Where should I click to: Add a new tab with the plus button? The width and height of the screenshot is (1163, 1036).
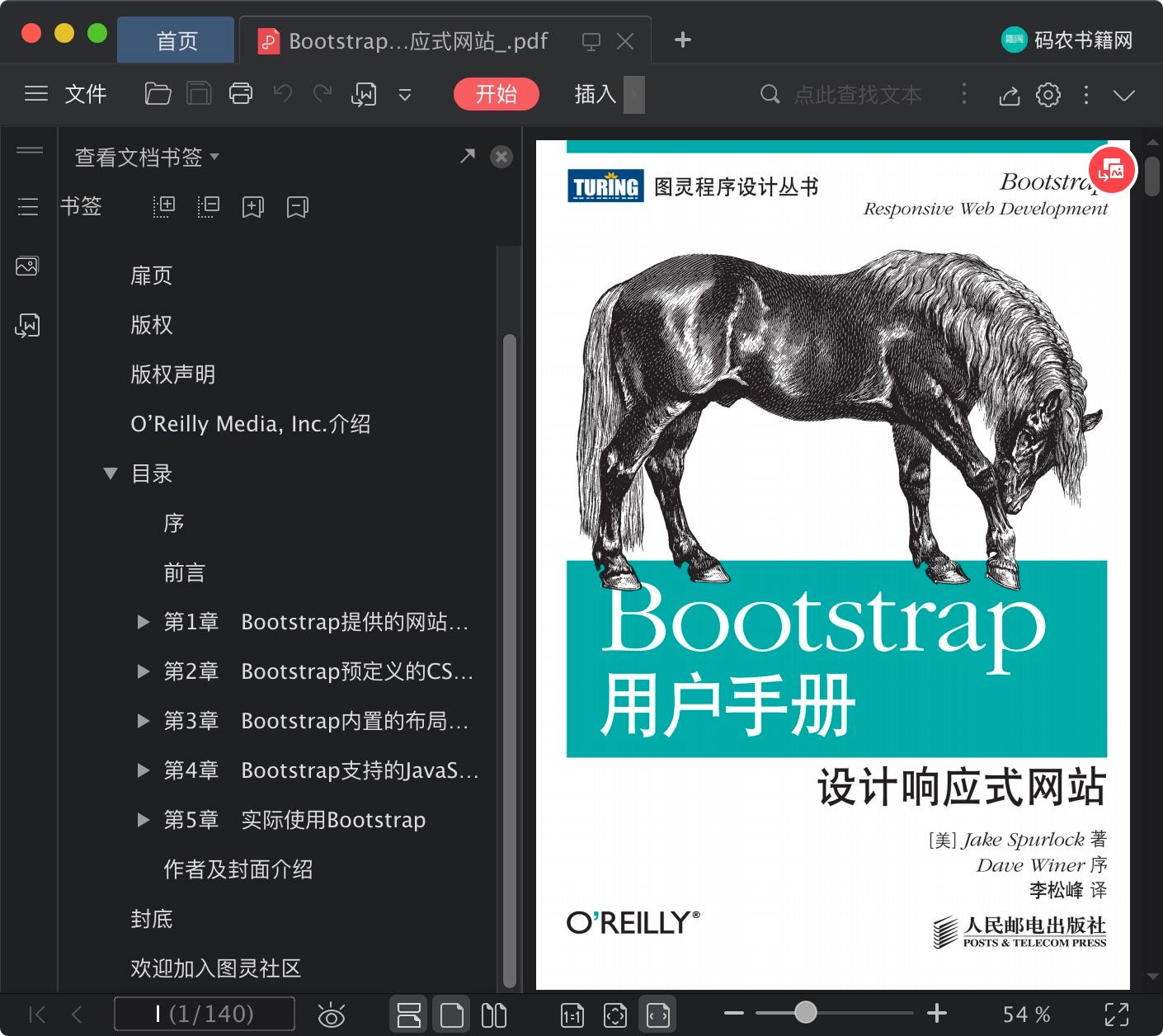pos(683,40)
